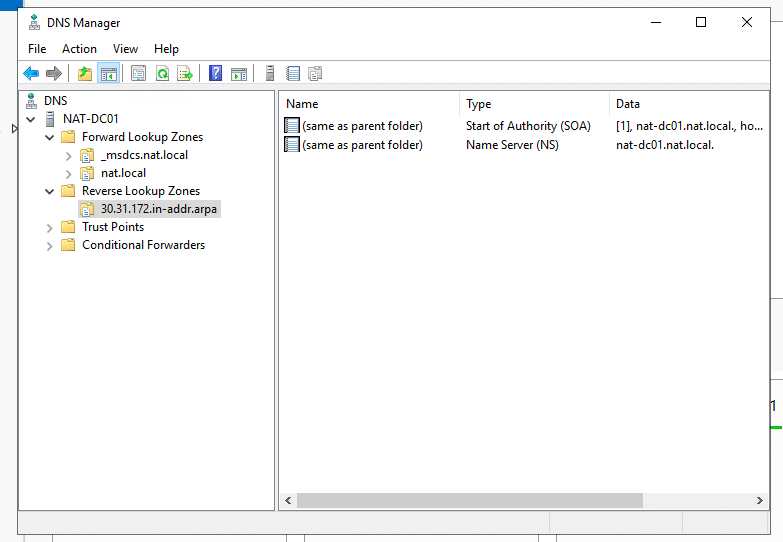Select Reverse Lookup Zones folder

click(x=141, y=191)
